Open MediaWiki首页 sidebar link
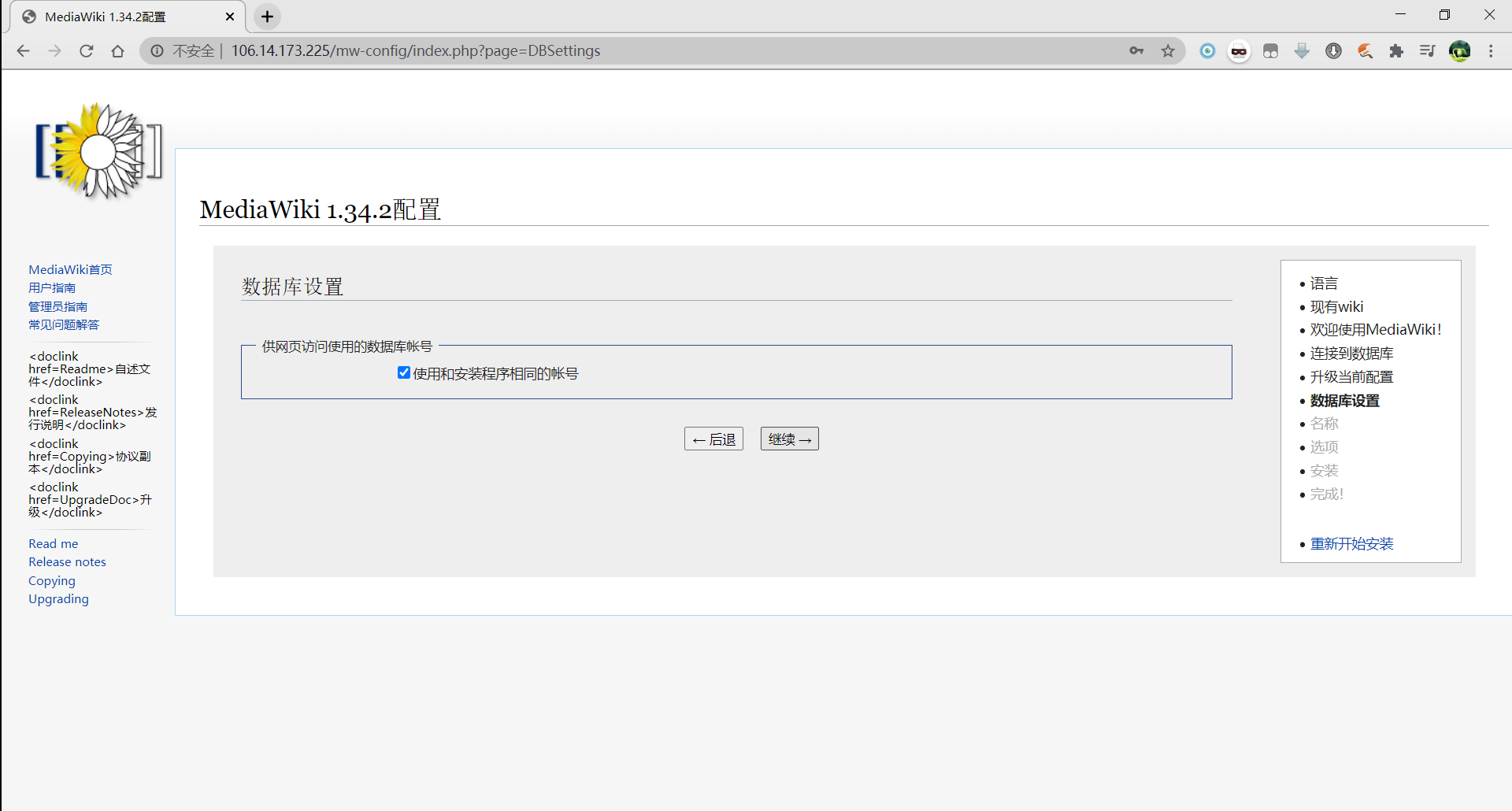This screenshot has width=1512, height=811. click(x=70, y=269)
